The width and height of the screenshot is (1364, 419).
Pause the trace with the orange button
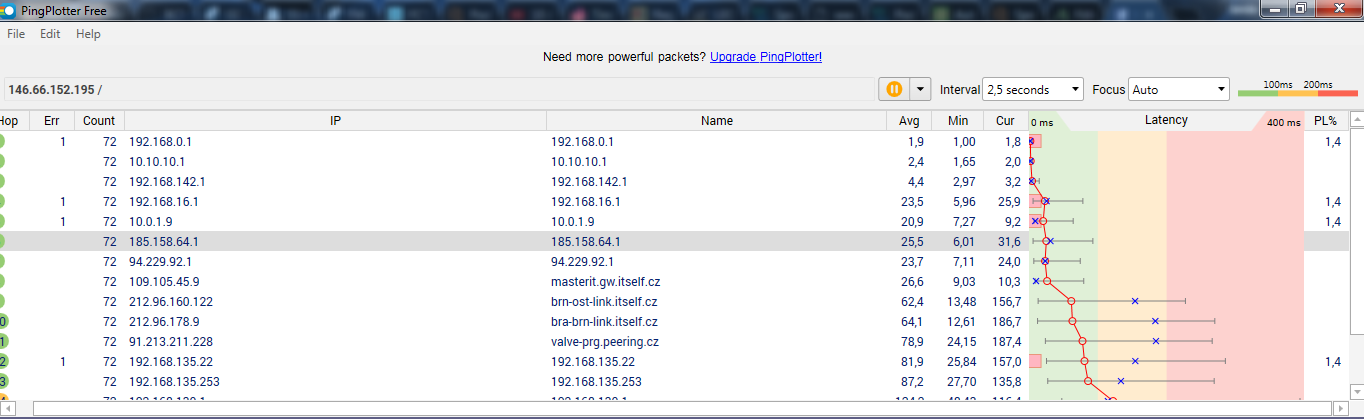coord(894,89)
